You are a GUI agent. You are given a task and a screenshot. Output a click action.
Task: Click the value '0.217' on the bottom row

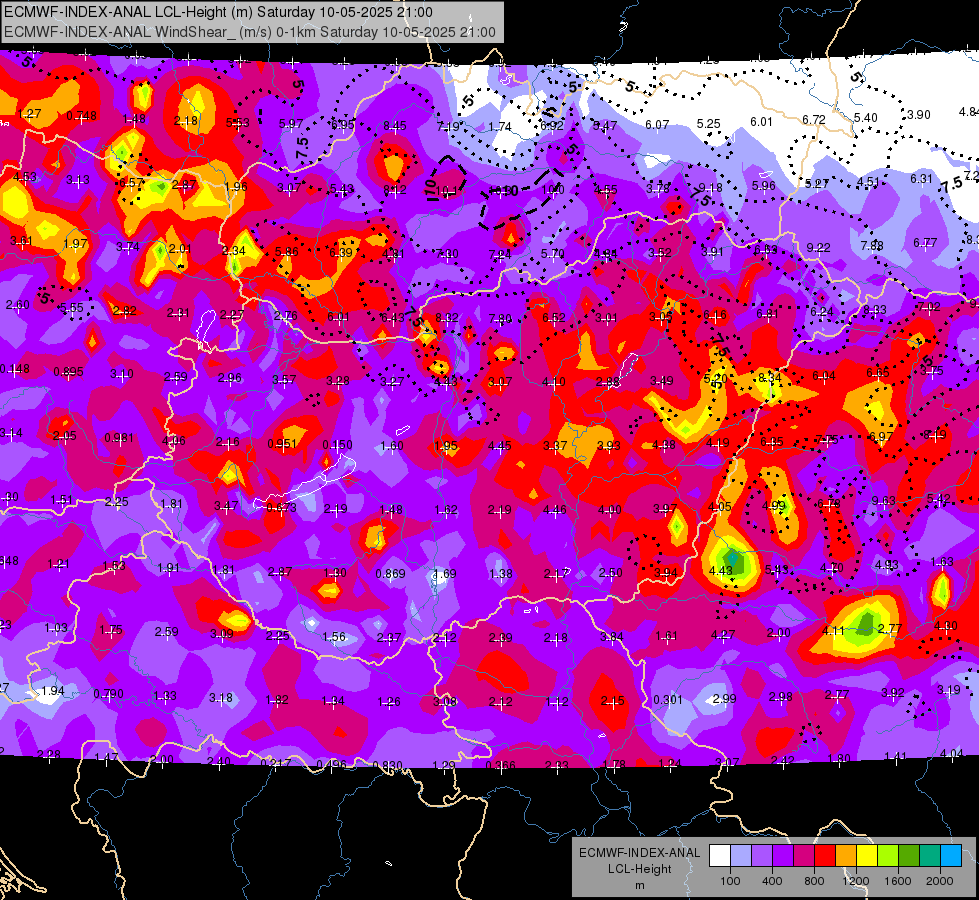(x=275, y=763)
